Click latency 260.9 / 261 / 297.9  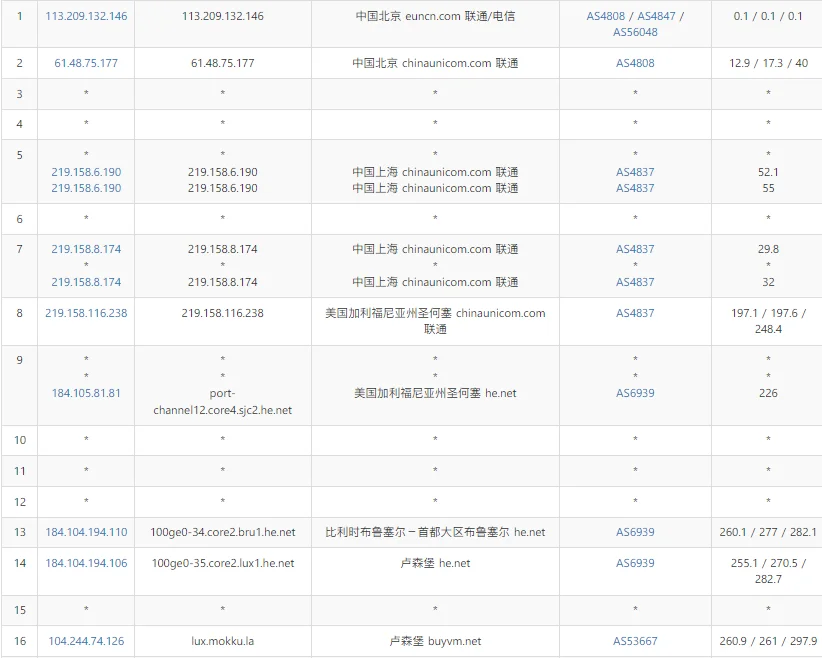768,641
